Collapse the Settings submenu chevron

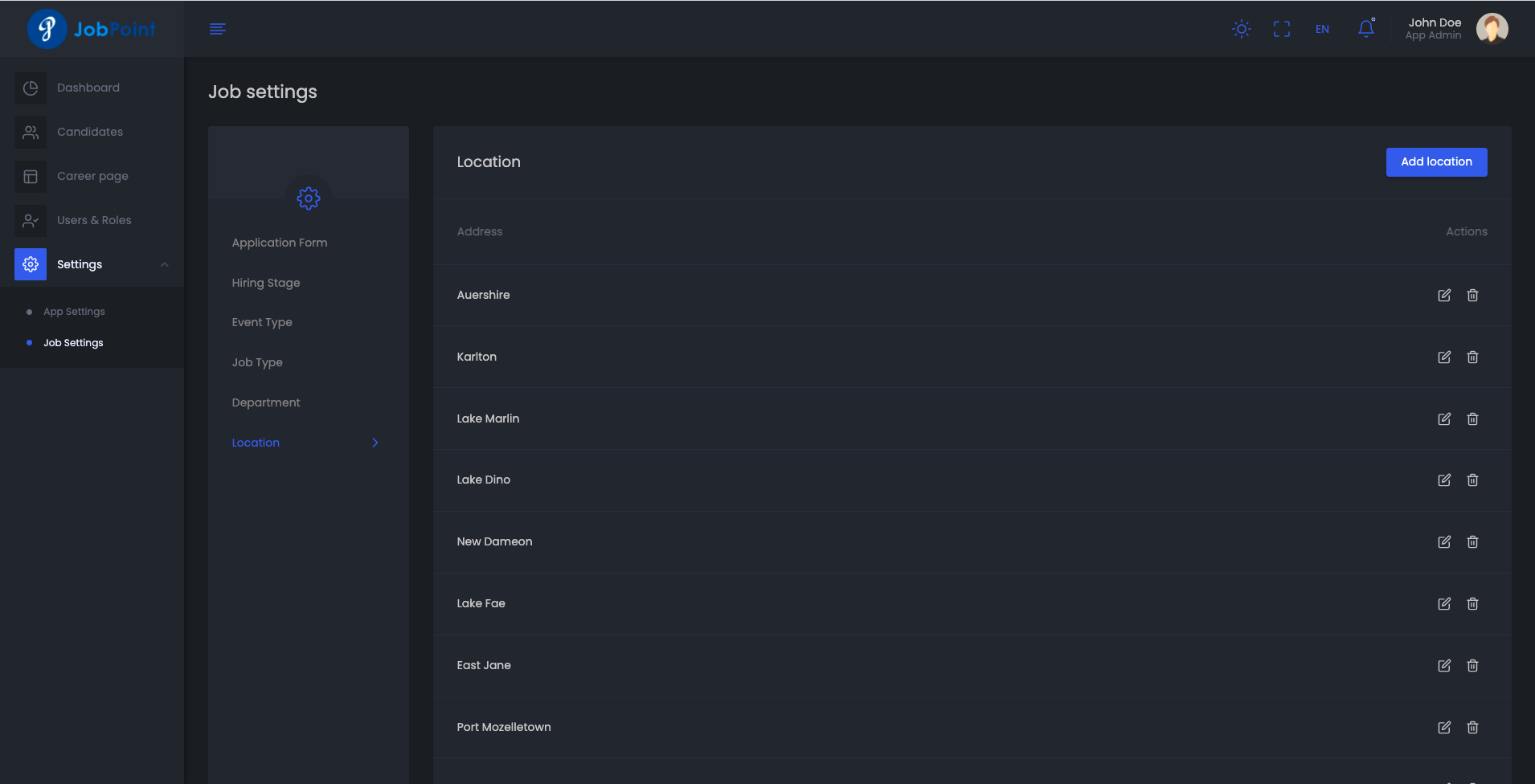[x=165, y=265]
